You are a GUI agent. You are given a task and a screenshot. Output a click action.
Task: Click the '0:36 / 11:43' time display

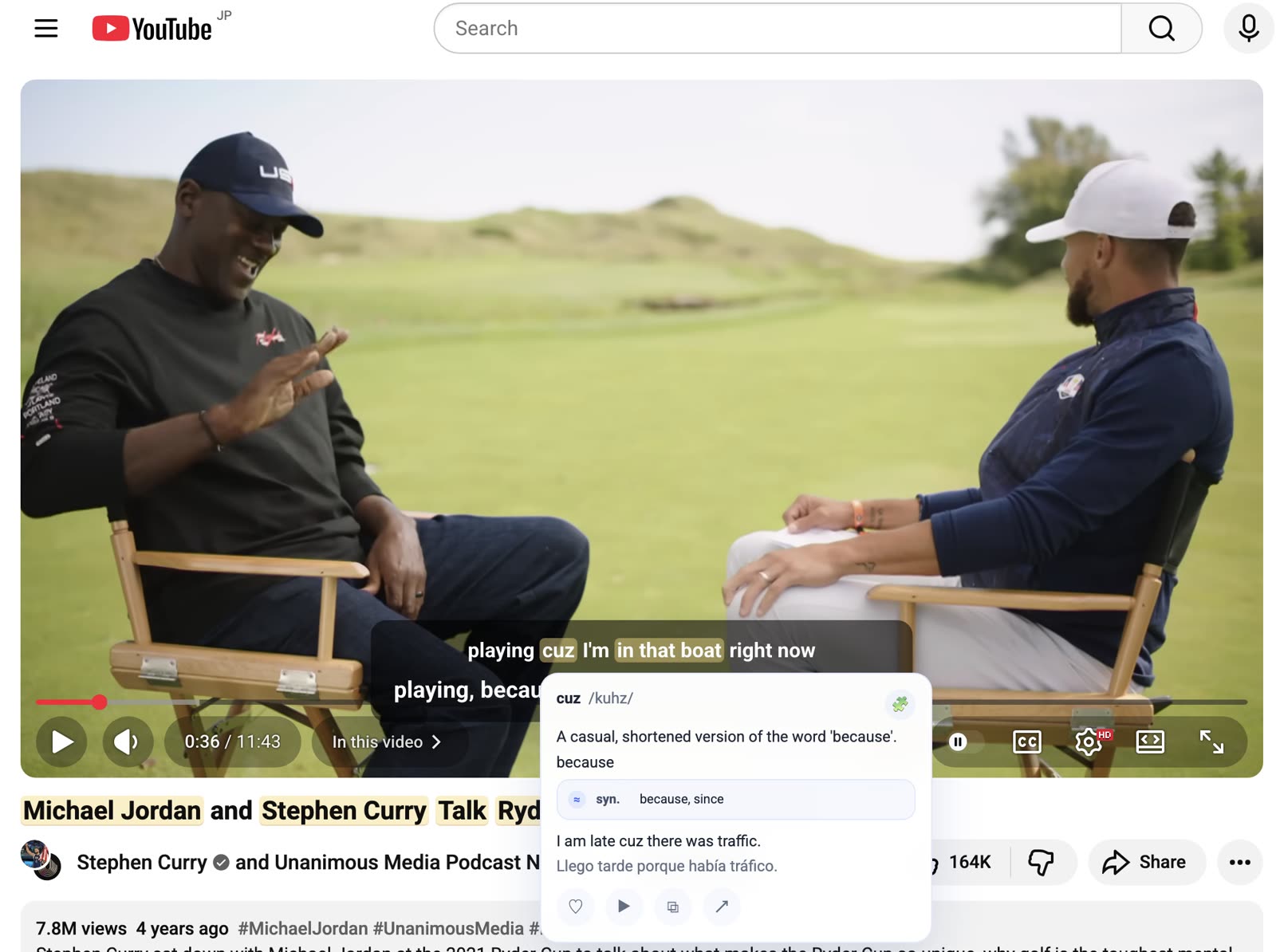click(x=233, y=742)
